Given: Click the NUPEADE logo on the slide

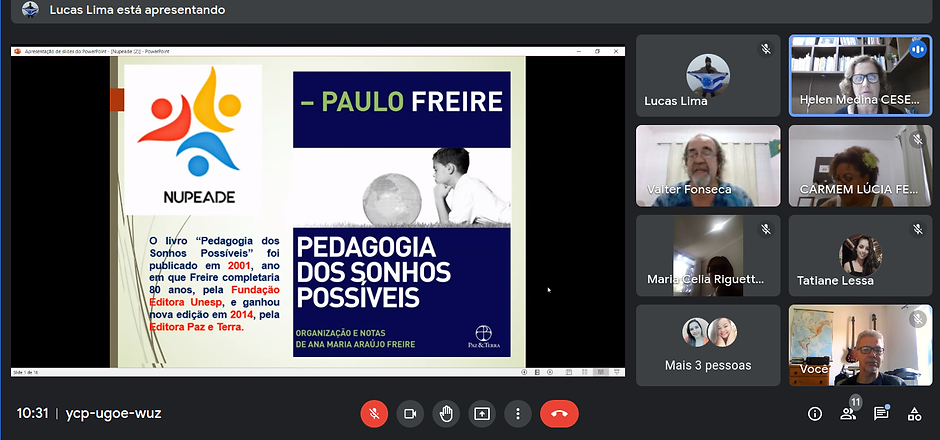Looking at the screenshot, I should click(x=193, y=140).
